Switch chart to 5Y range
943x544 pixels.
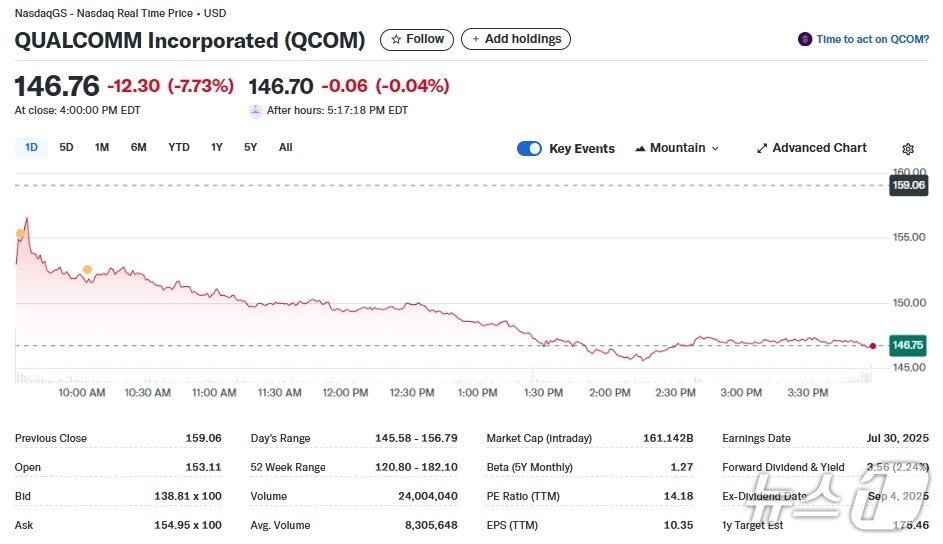[x=250, y=147]
